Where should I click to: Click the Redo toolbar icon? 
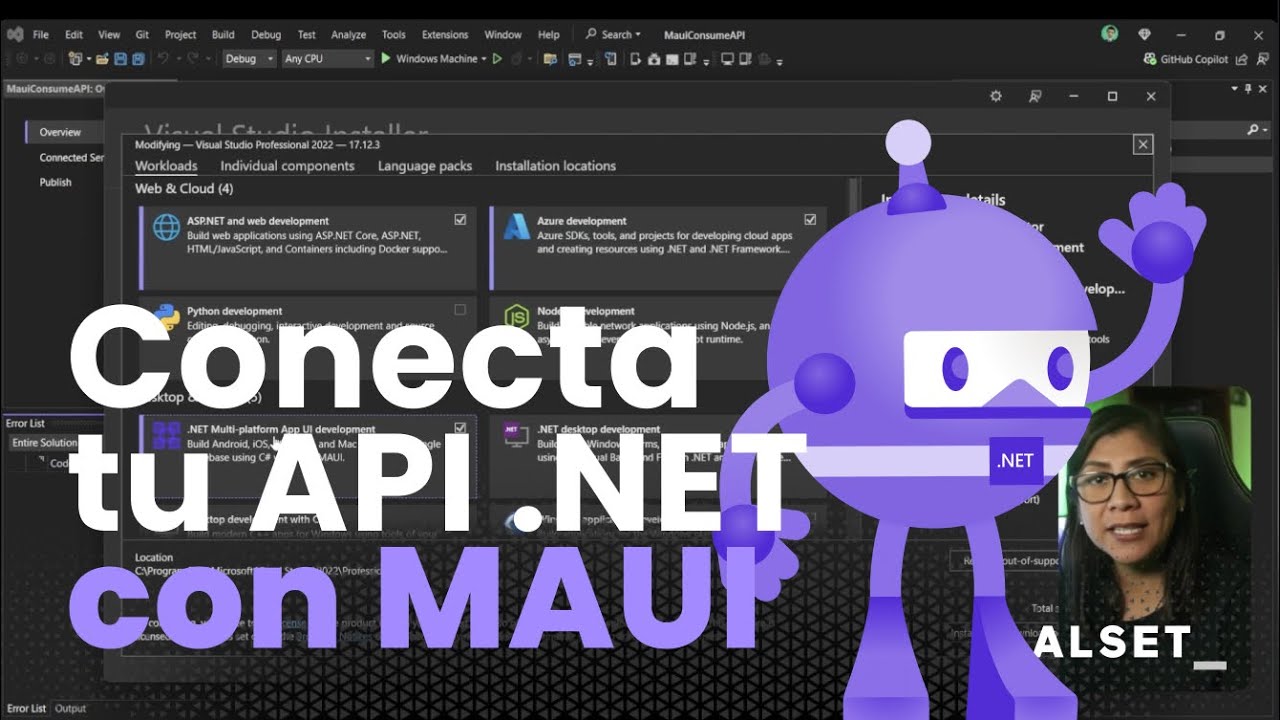194,59
